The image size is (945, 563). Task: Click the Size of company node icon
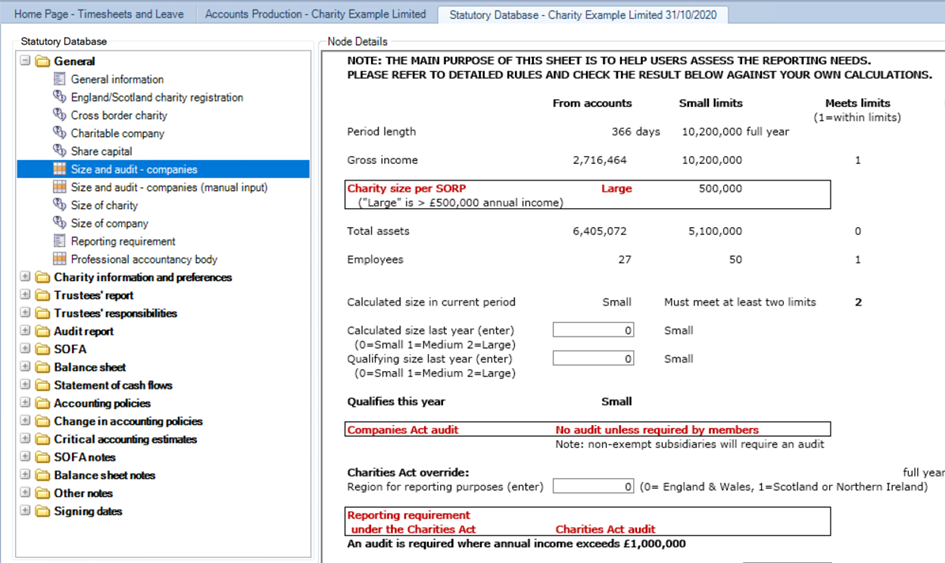59,223
